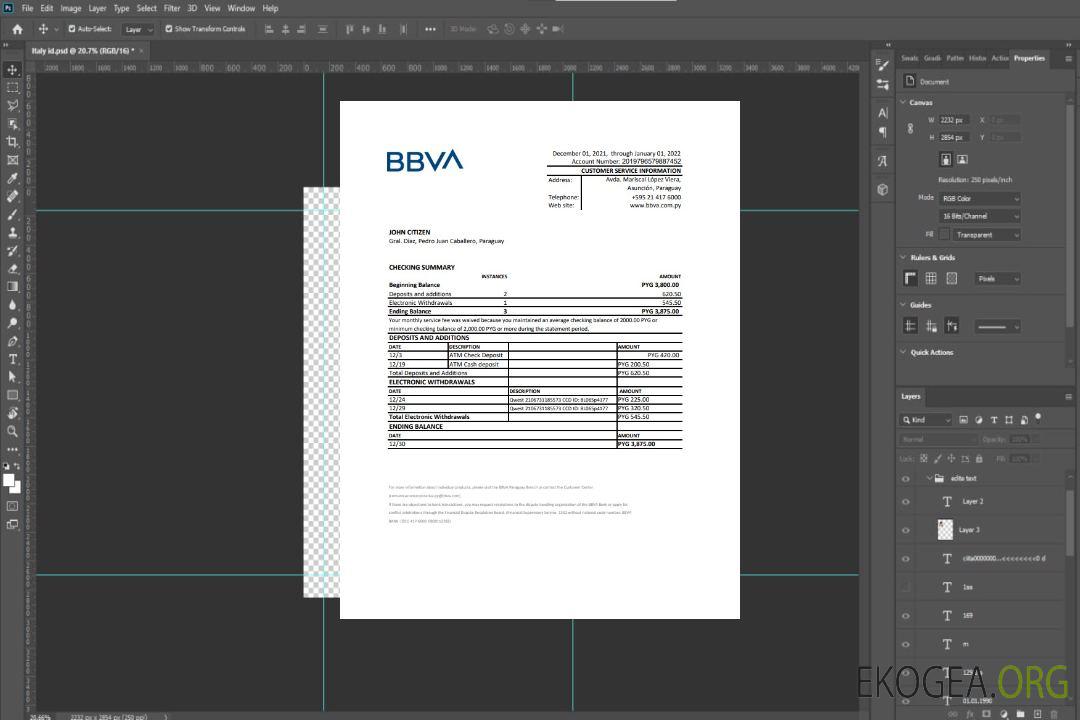Viewport: 1080px width, 720px height.
Task: Toggle grid button in Rulers & Grids
Action: coord(931,278)
